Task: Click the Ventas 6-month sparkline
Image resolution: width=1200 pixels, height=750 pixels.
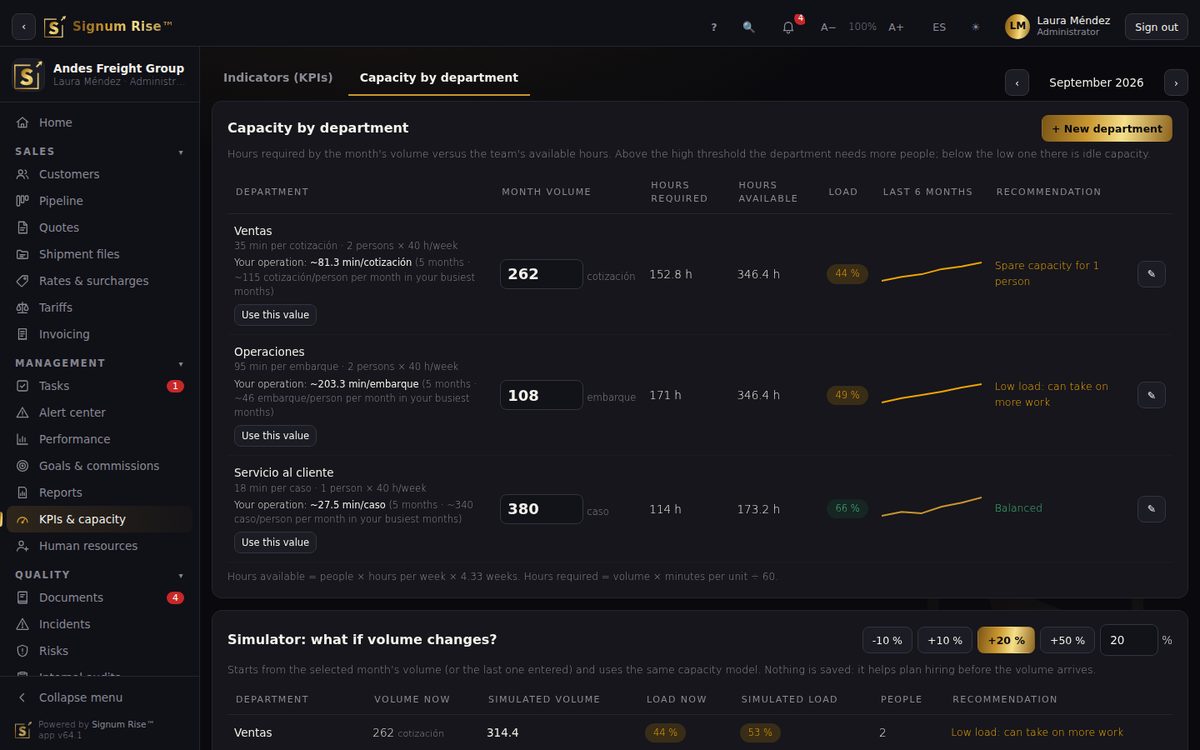Action: coord(931,272)
